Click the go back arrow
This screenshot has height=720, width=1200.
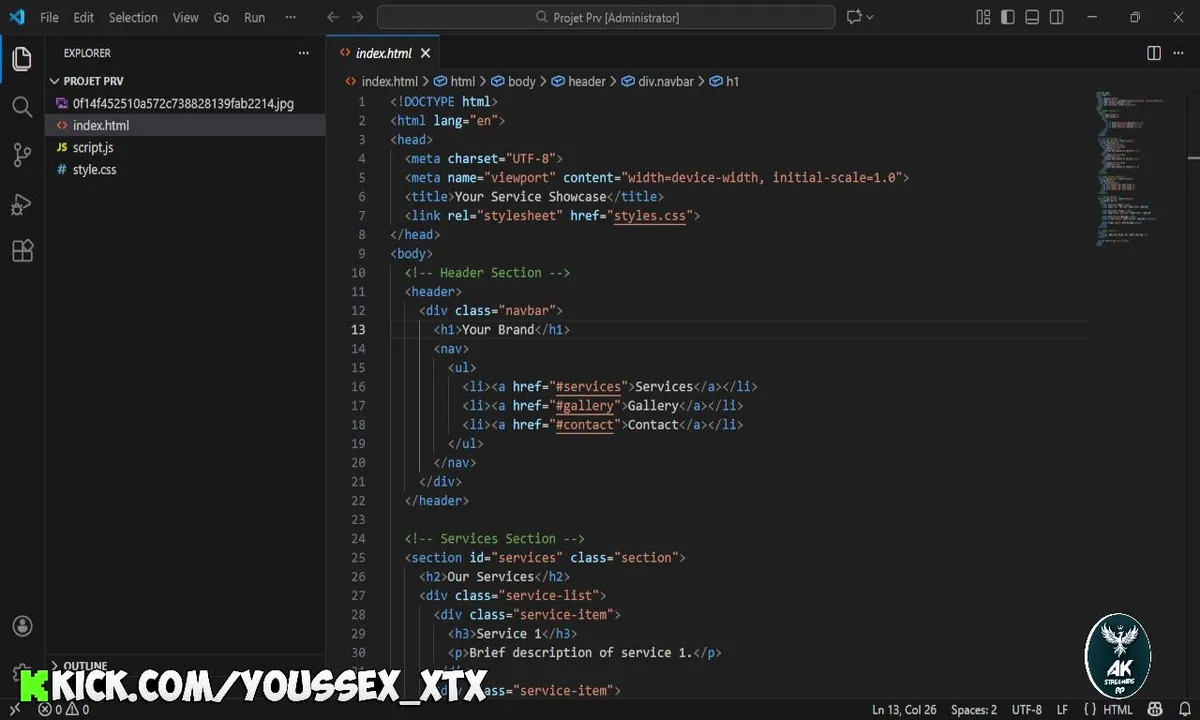click(x=333, y=17)
